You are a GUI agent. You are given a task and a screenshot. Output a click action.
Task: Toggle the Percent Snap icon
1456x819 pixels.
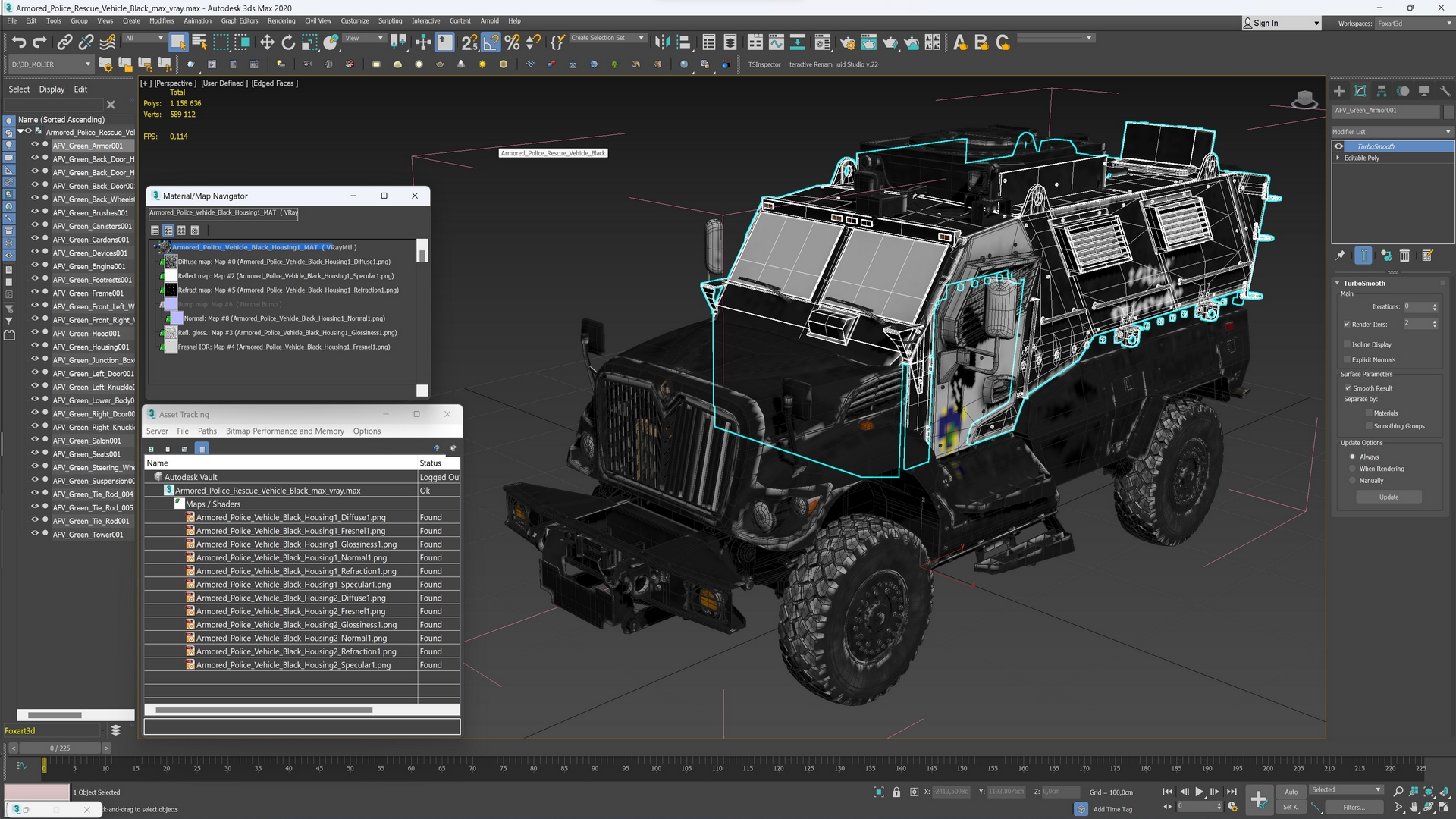pyautogui.click(x=512, y=42)
